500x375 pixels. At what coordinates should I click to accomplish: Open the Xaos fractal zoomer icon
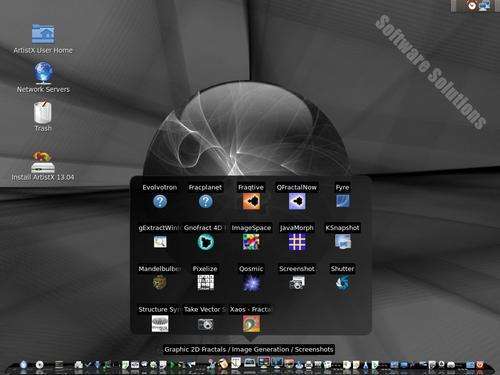click(251, 324)
